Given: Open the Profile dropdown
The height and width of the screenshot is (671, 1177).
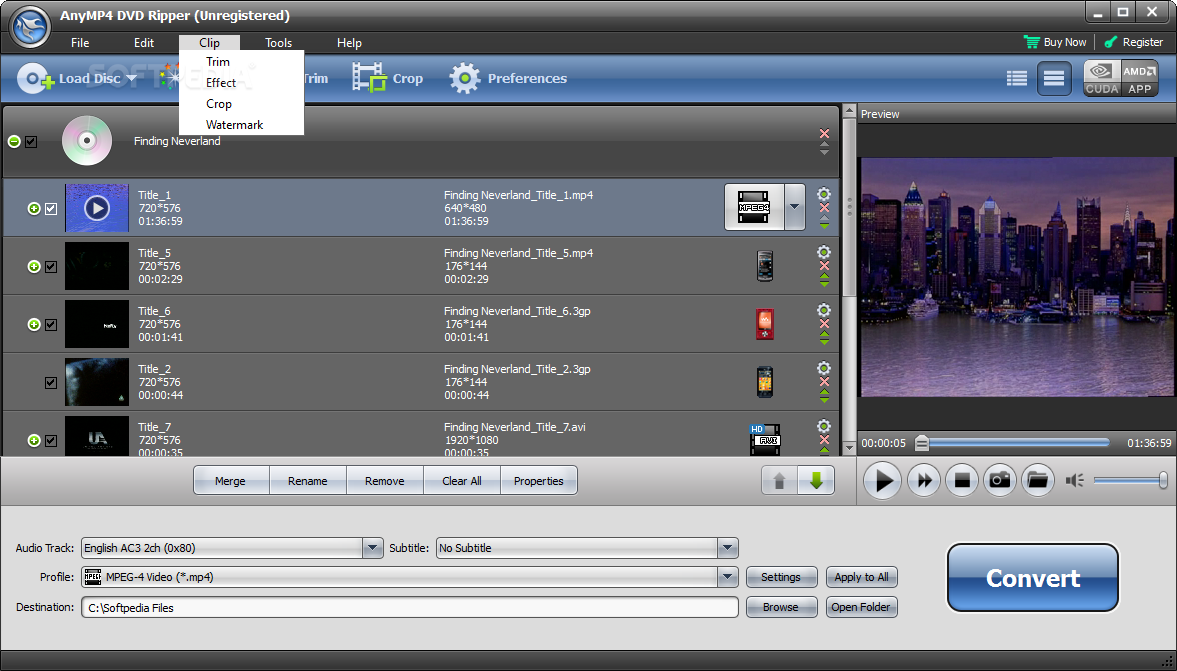Looking at the screenshot, I should point(727,577).
